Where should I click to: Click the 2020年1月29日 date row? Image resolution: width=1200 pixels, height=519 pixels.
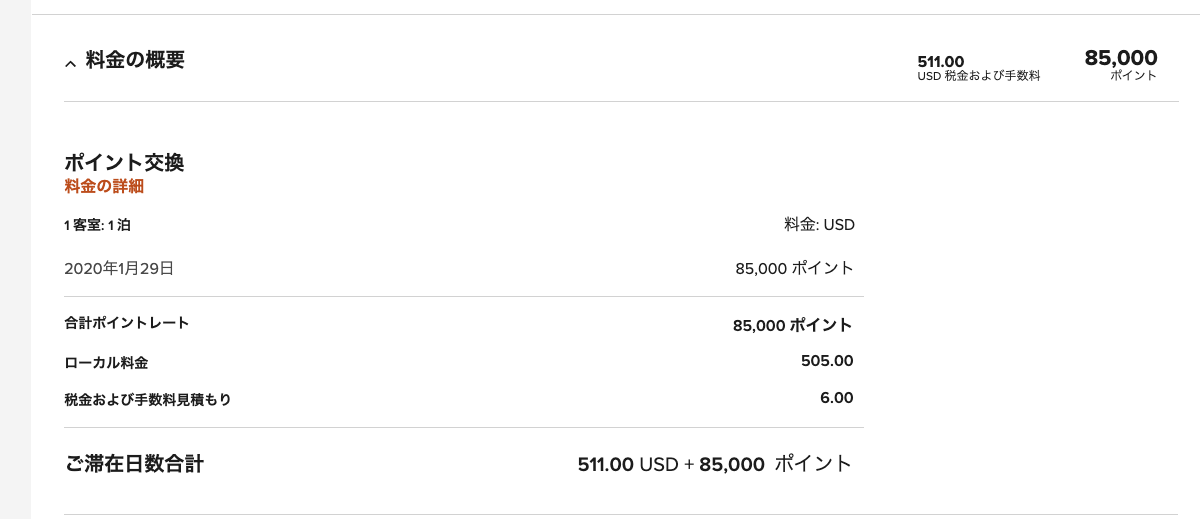pyautogui.click(x=119, y=268)
